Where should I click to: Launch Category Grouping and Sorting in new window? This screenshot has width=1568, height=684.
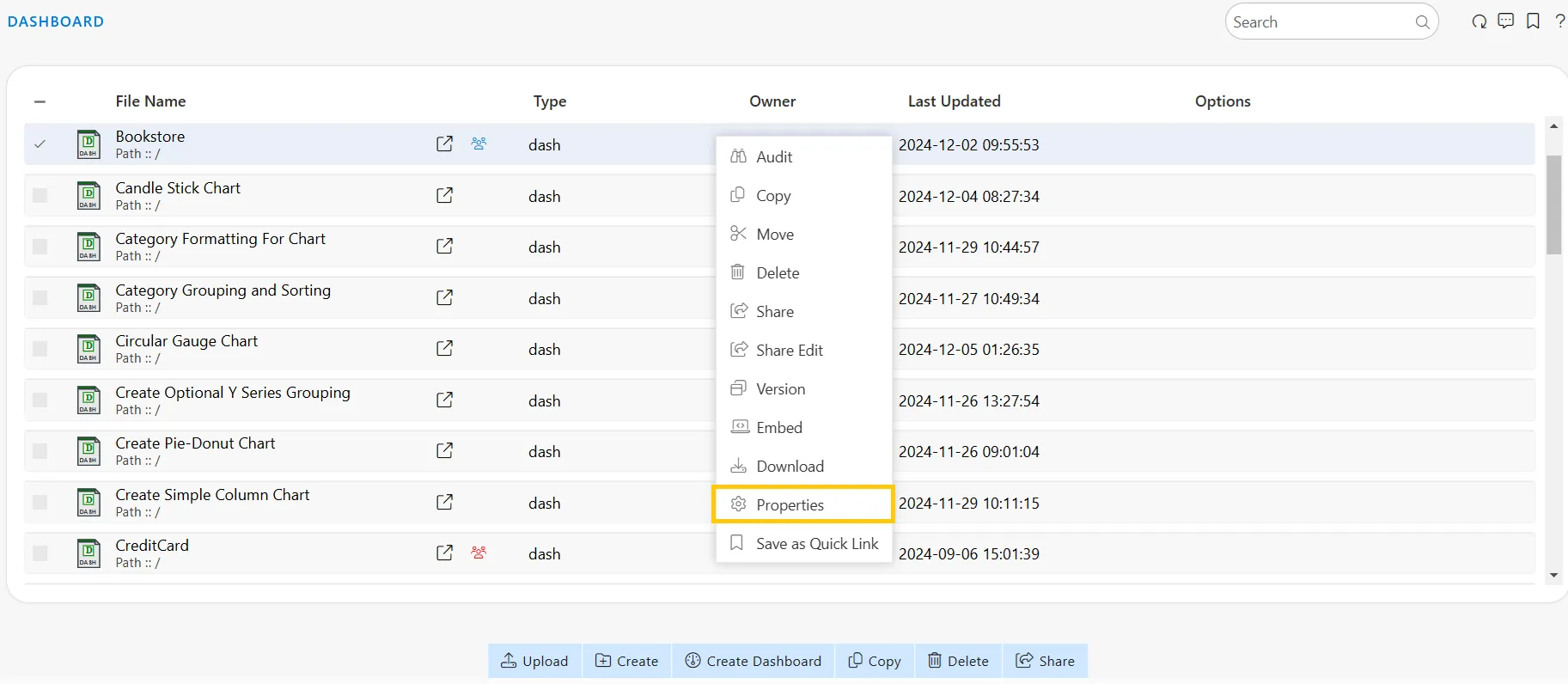[444, 297]
